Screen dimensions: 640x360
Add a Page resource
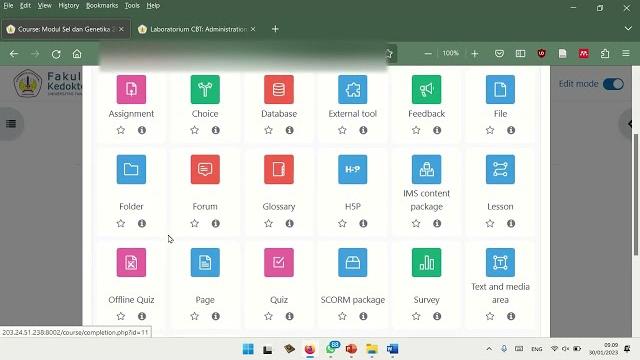(x=205, y=262)
